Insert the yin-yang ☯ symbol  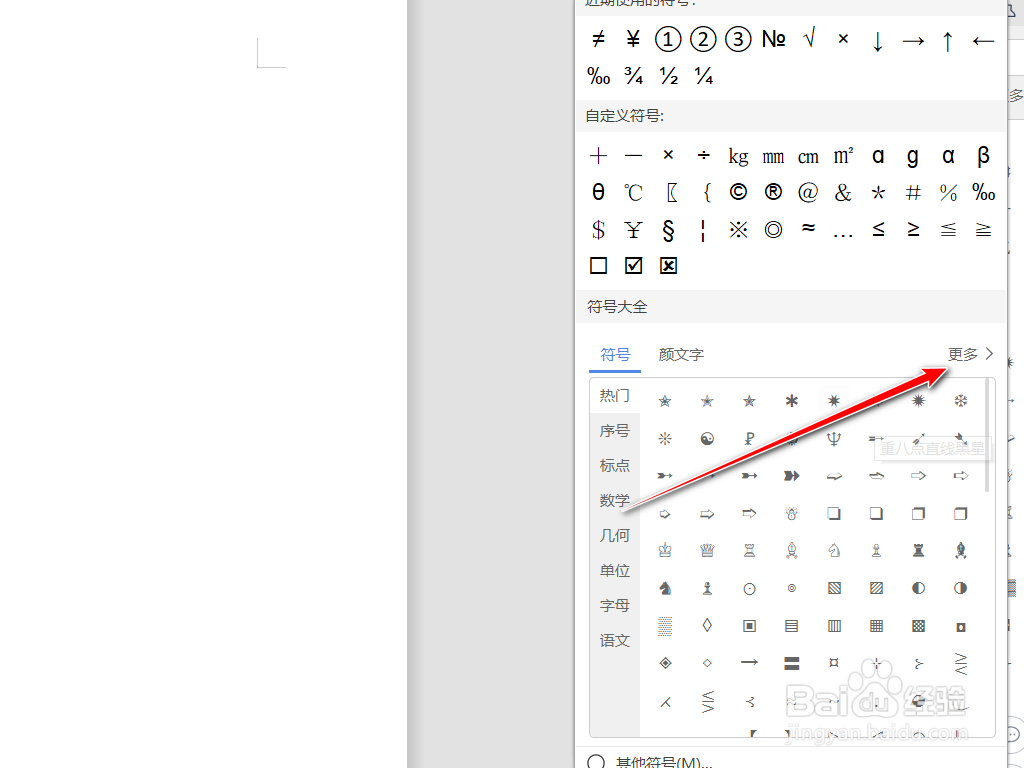tap(707, 439)
